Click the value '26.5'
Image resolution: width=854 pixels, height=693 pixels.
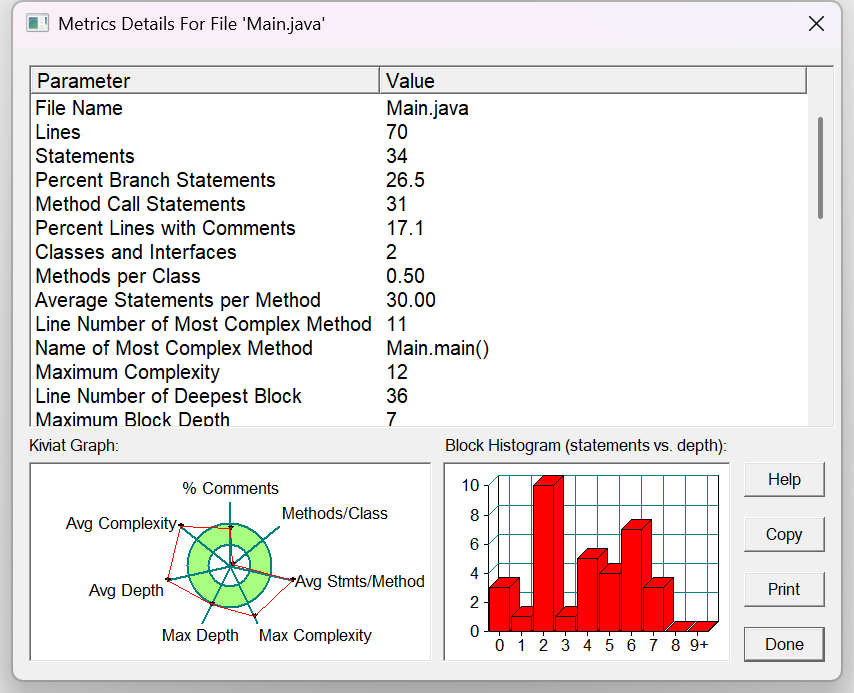tap(405, 180)
